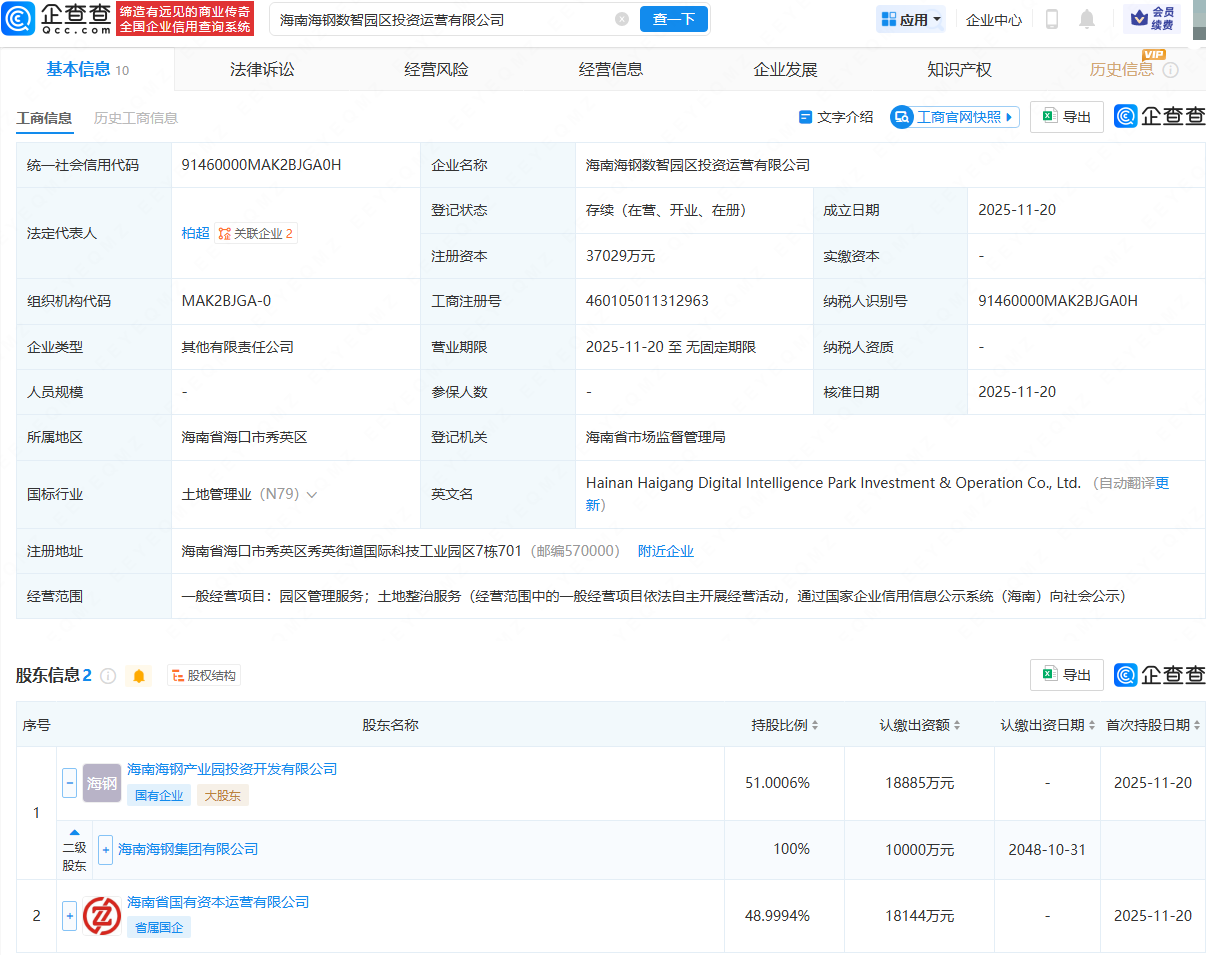Open the notification bell in header
1206x955 pixels.
(x=1087, y=19)
